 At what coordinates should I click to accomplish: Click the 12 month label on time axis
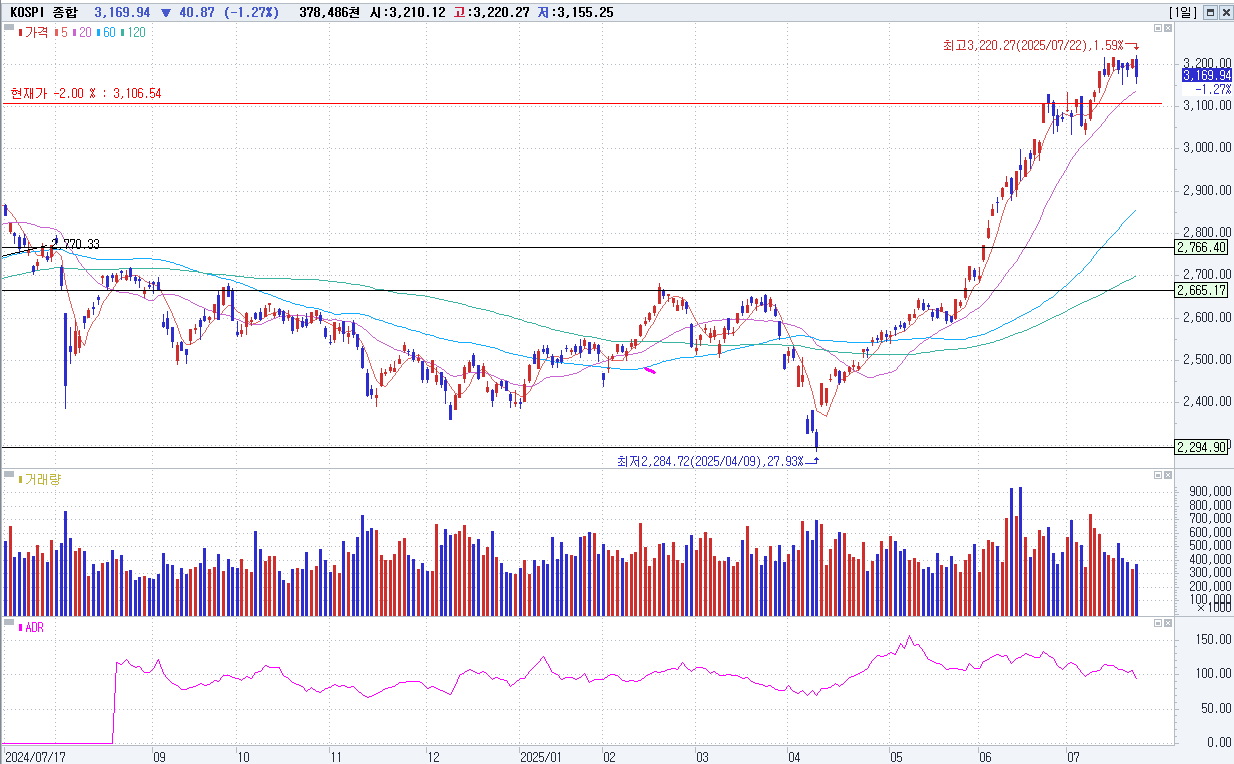(x=434, y=758)
